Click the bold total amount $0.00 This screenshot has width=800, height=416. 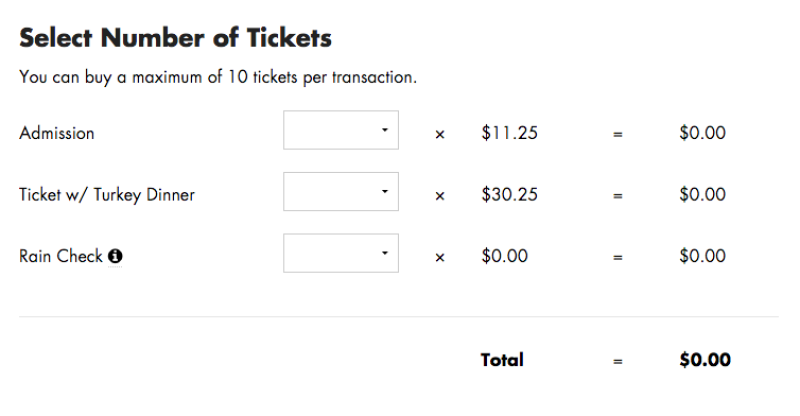pos(705,360)
